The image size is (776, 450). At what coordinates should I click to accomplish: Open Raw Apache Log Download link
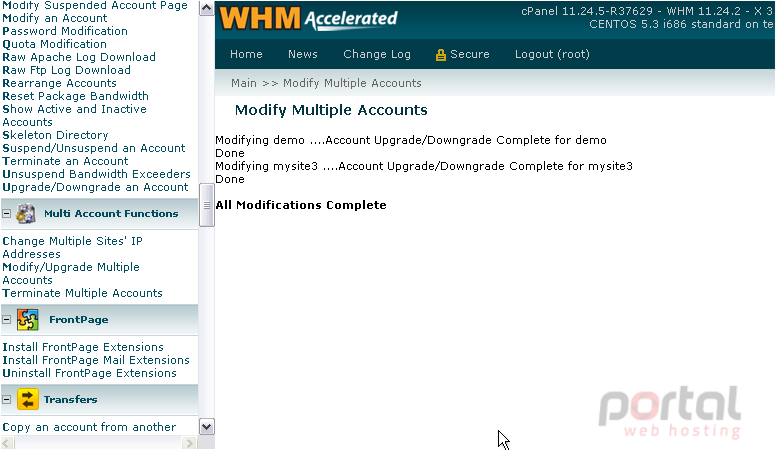coord(79,57)
